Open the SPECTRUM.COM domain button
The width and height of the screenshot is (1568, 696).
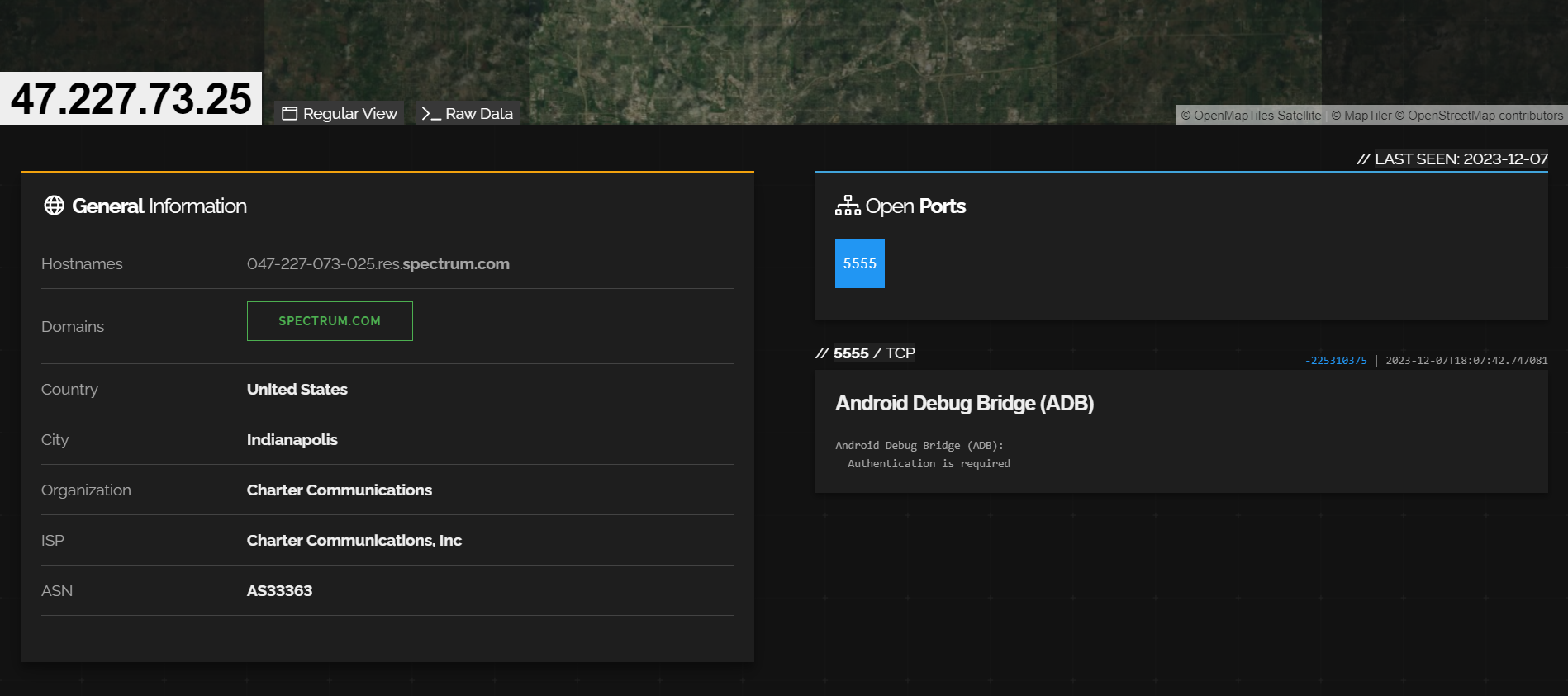[x=330, y=321]
